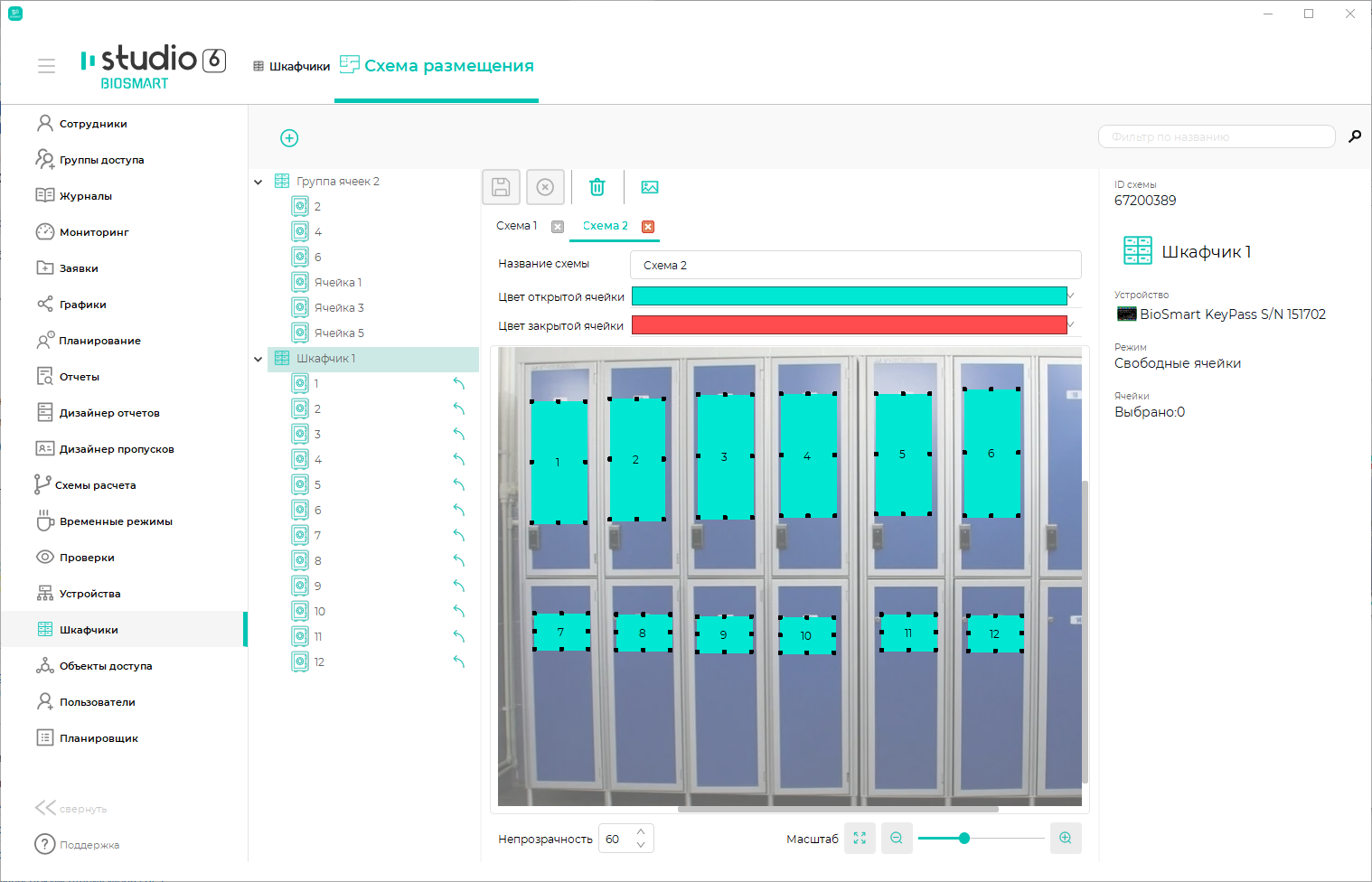Undo placement arrow for cell 5
The image size is (1372, 882).
pos(459,484)
